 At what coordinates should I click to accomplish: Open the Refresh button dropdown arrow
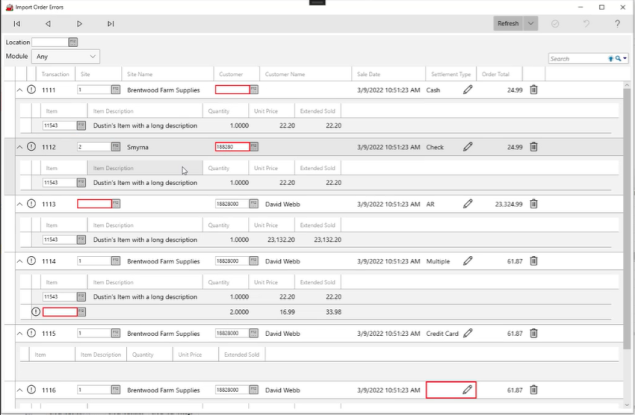pyautogui.click(x=531, y=23)
